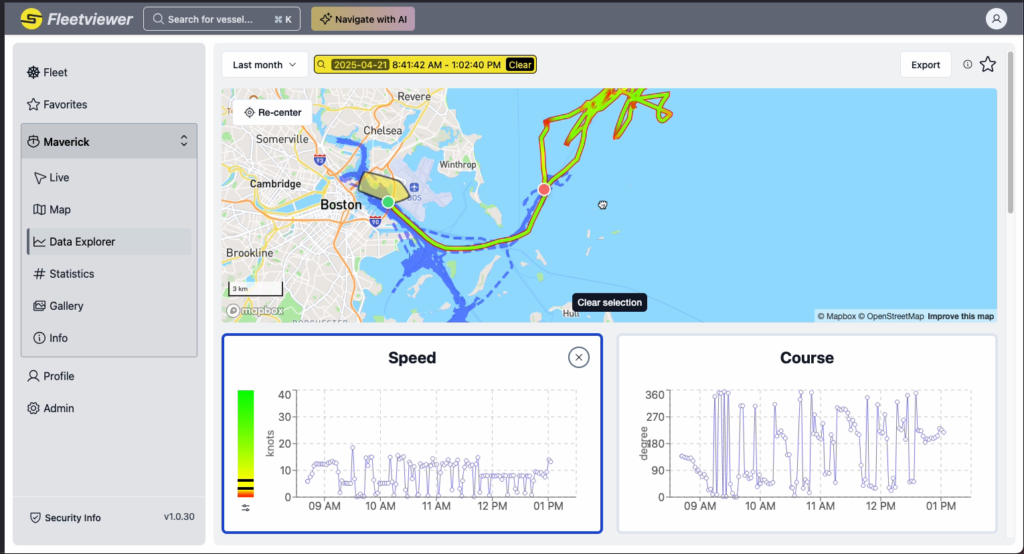Image resolution: width=1024 pixels, height=554 pixels.
Task: Collapse the Maverick vessel section
Action: (184, 142)
